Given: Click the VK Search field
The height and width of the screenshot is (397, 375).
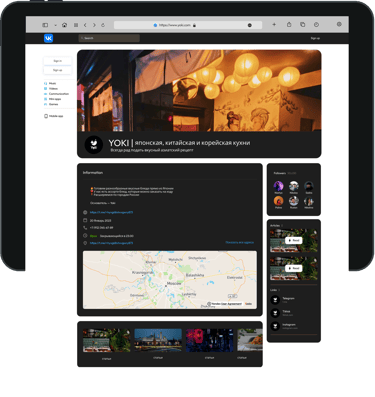Looking at the screenshot, I should [x=109, y=38].
